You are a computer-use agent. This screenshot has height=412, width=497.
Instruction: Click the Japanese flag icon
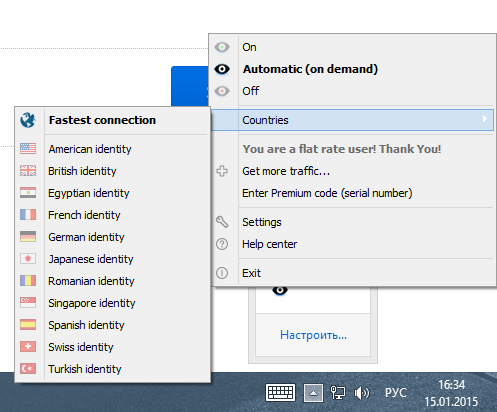pyautogui.click(x=28, y=259)
